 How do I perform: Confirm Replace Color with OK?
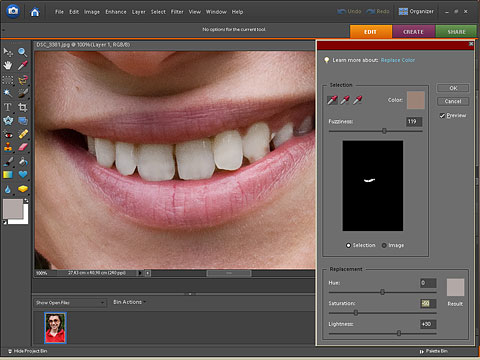(453, 88)
